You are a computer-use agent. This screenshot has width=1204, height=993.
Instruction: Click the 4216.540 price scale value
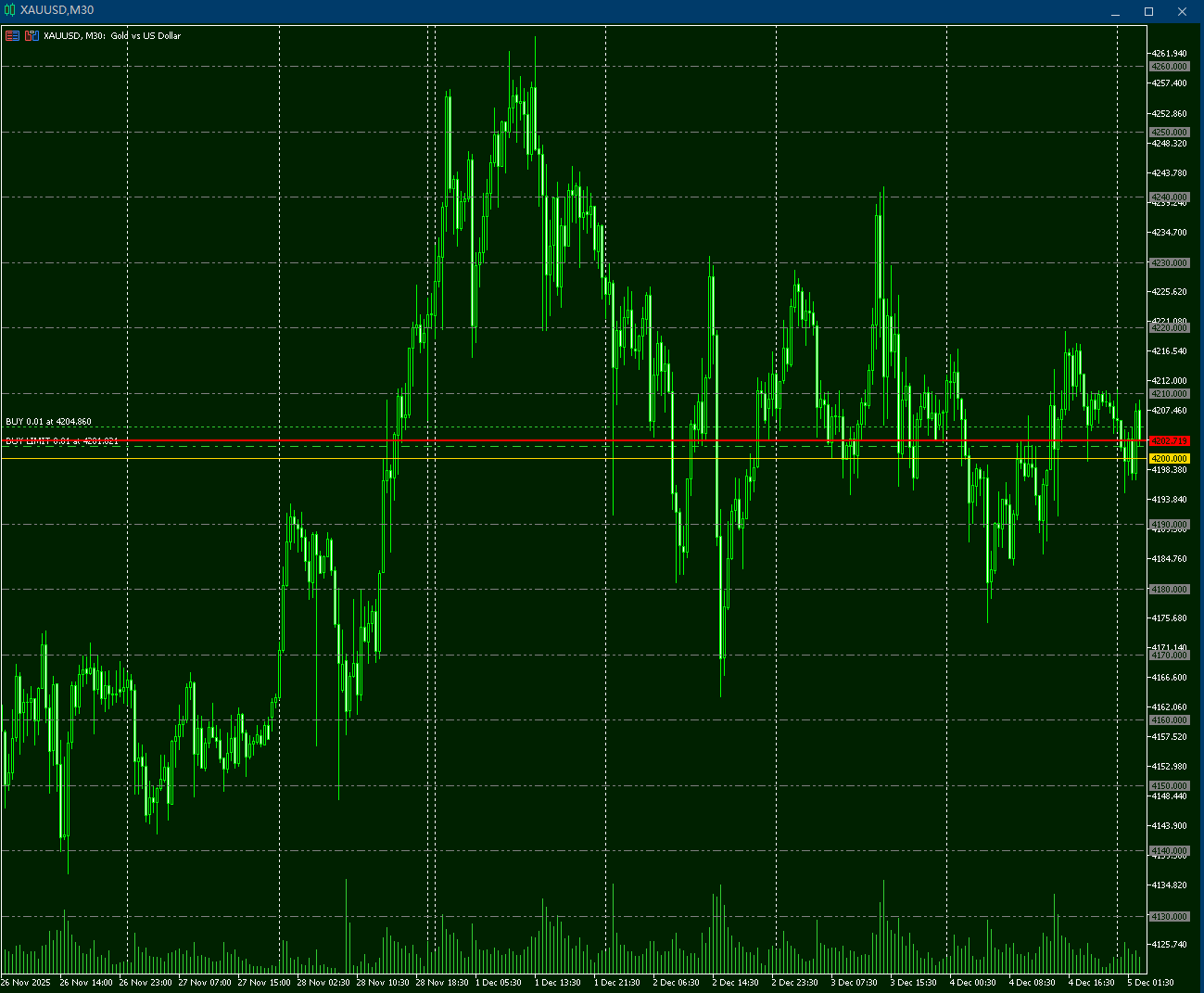(x=1169, y=351)
